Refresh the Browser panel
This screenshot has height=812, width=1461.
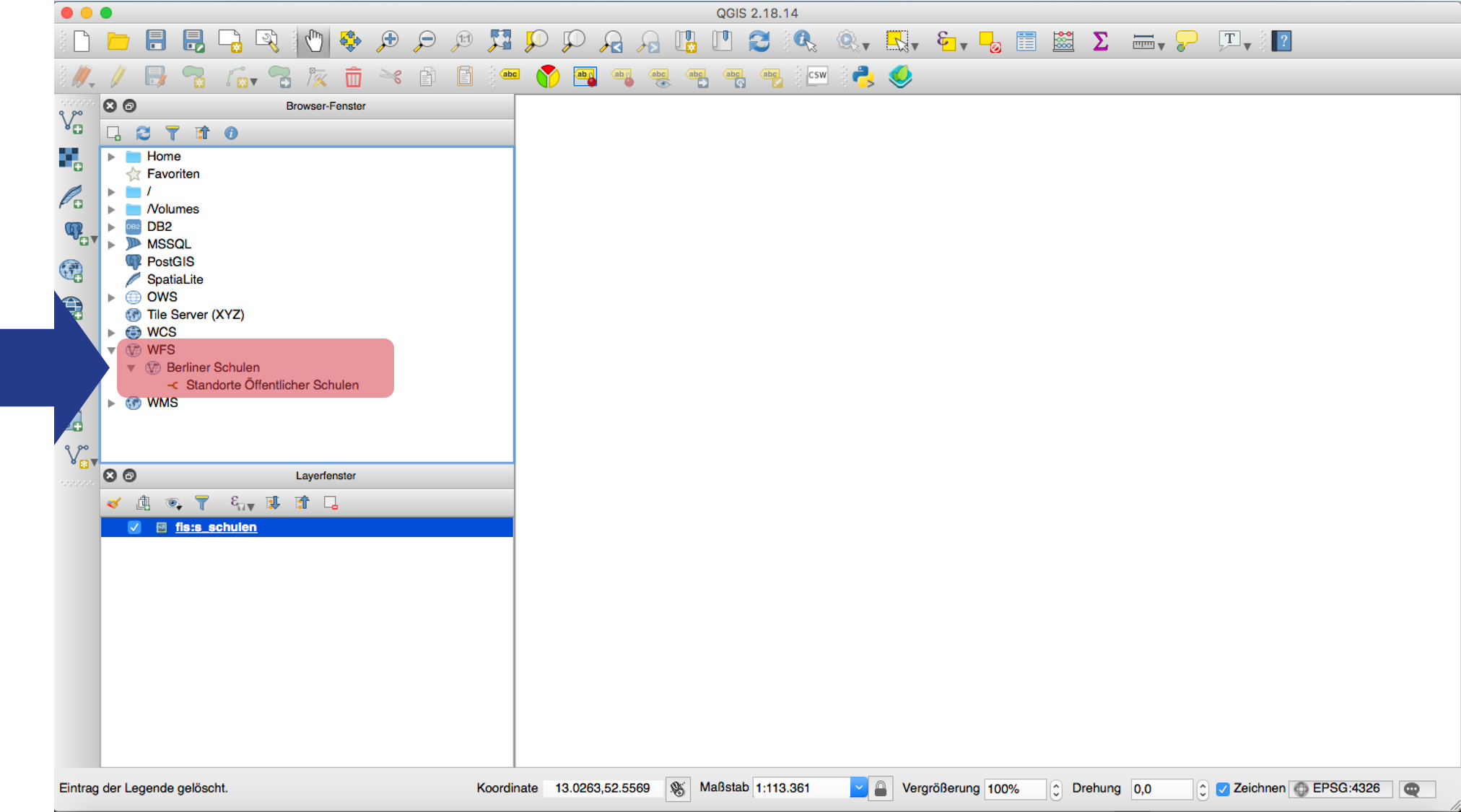click(x=143, y=133)
